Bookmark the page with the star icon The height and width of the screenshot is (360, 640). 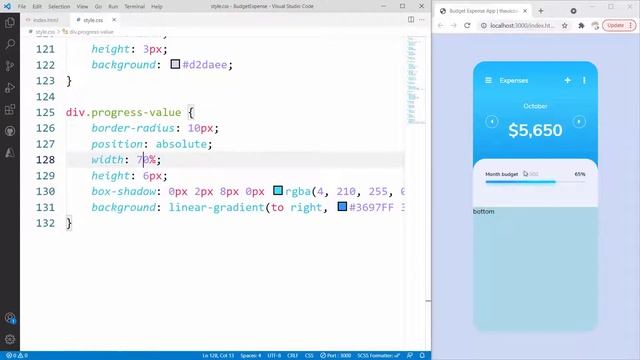(564, 25)
